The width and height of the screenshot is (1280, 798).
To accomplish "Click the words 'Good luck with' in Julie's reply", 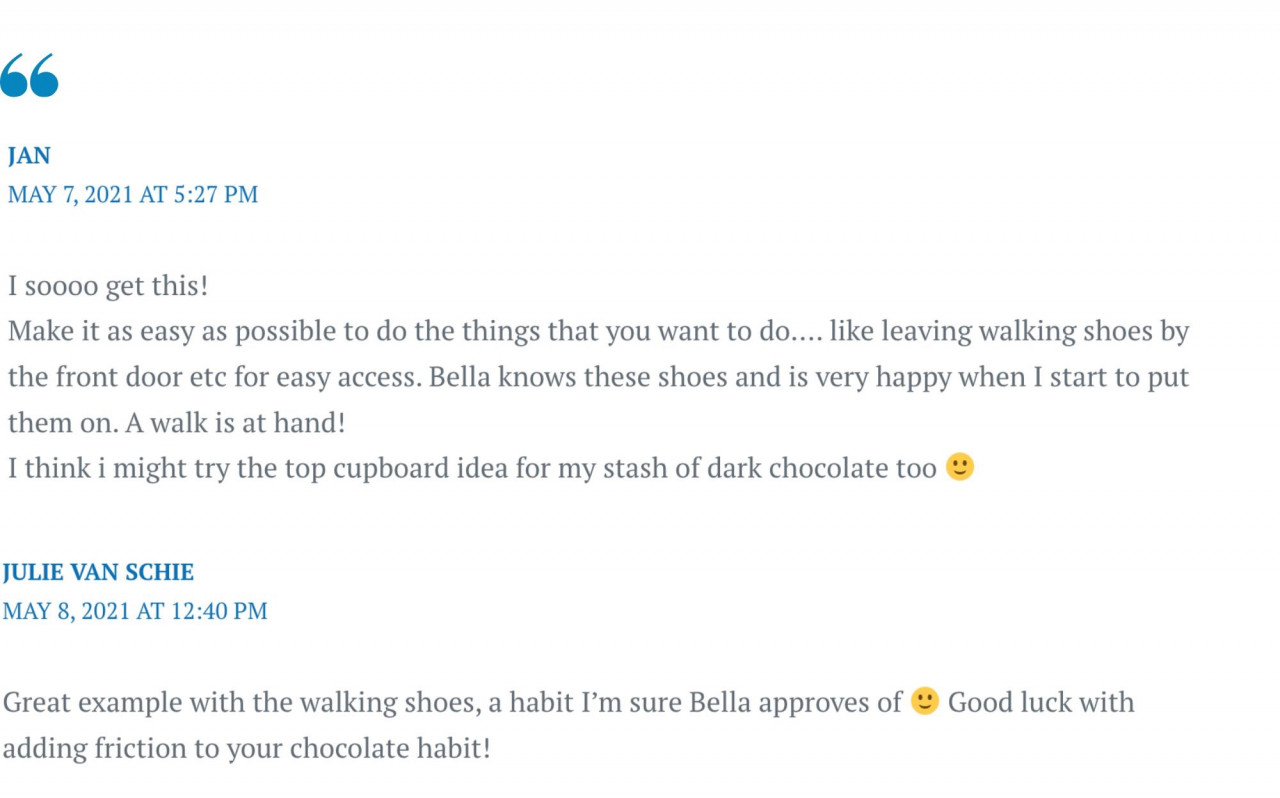I will point(1041,702).
